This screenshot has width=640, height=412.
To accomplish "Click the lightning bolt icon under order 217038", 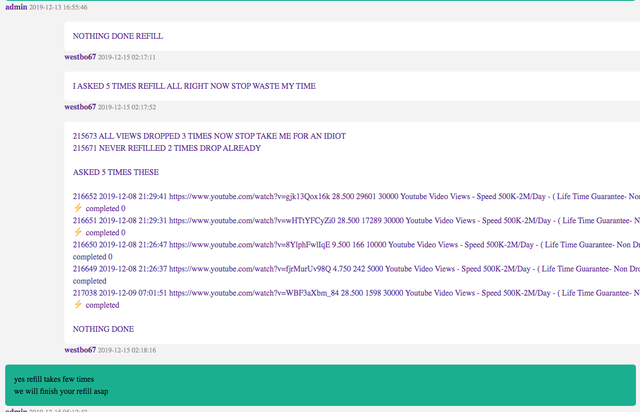I will tap(78, 304).
